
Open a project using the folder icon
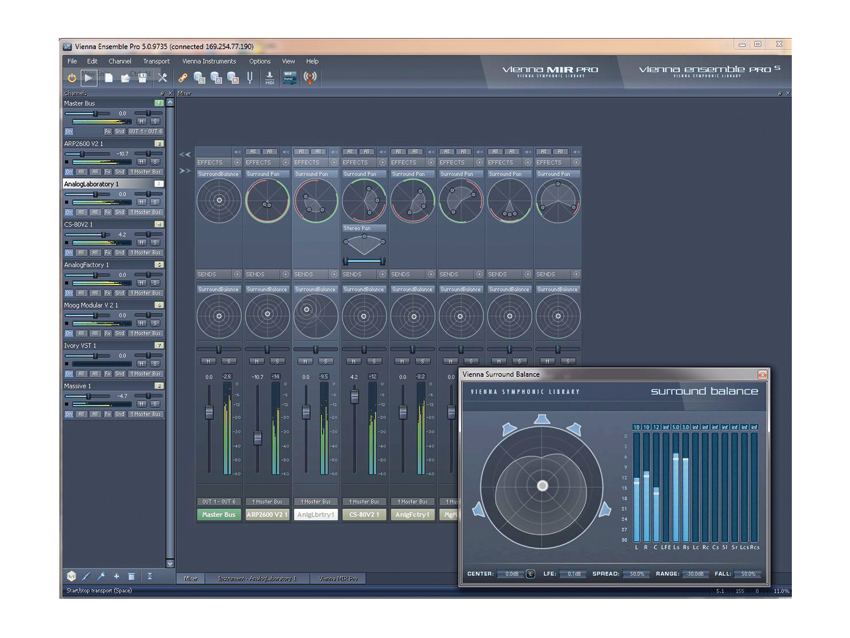click(125, 78)
